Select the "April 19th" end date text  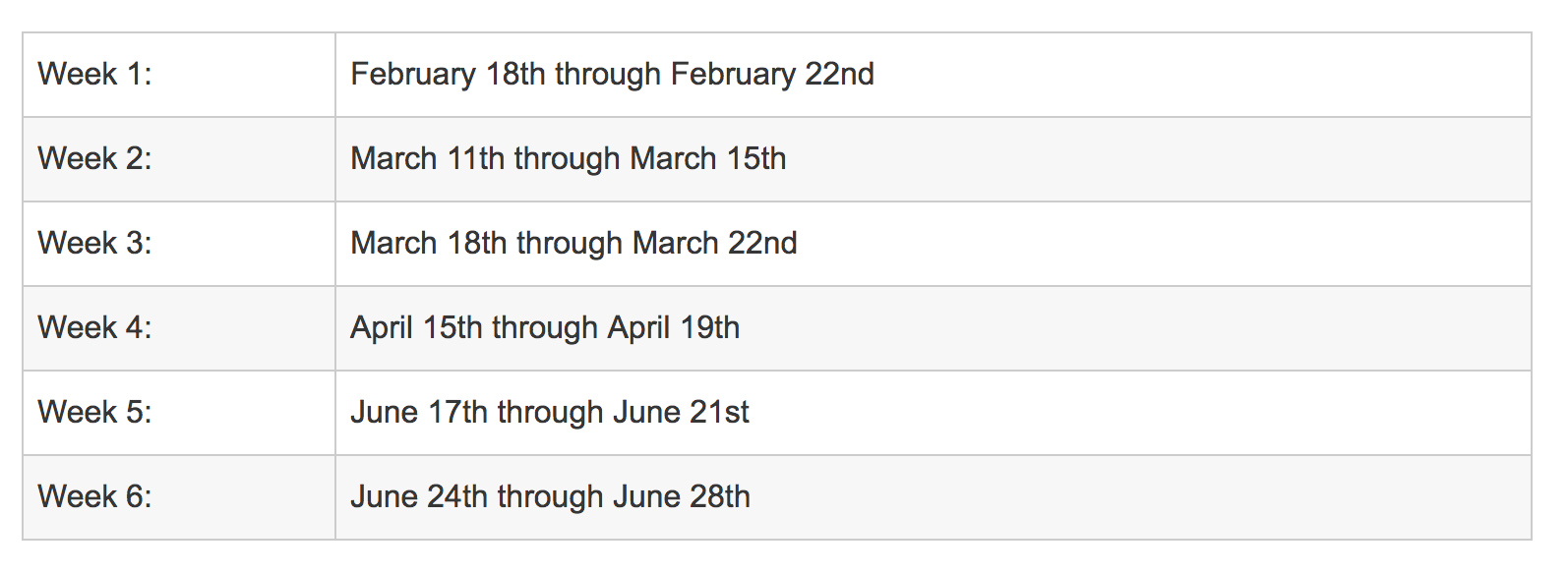pos(674,328)
